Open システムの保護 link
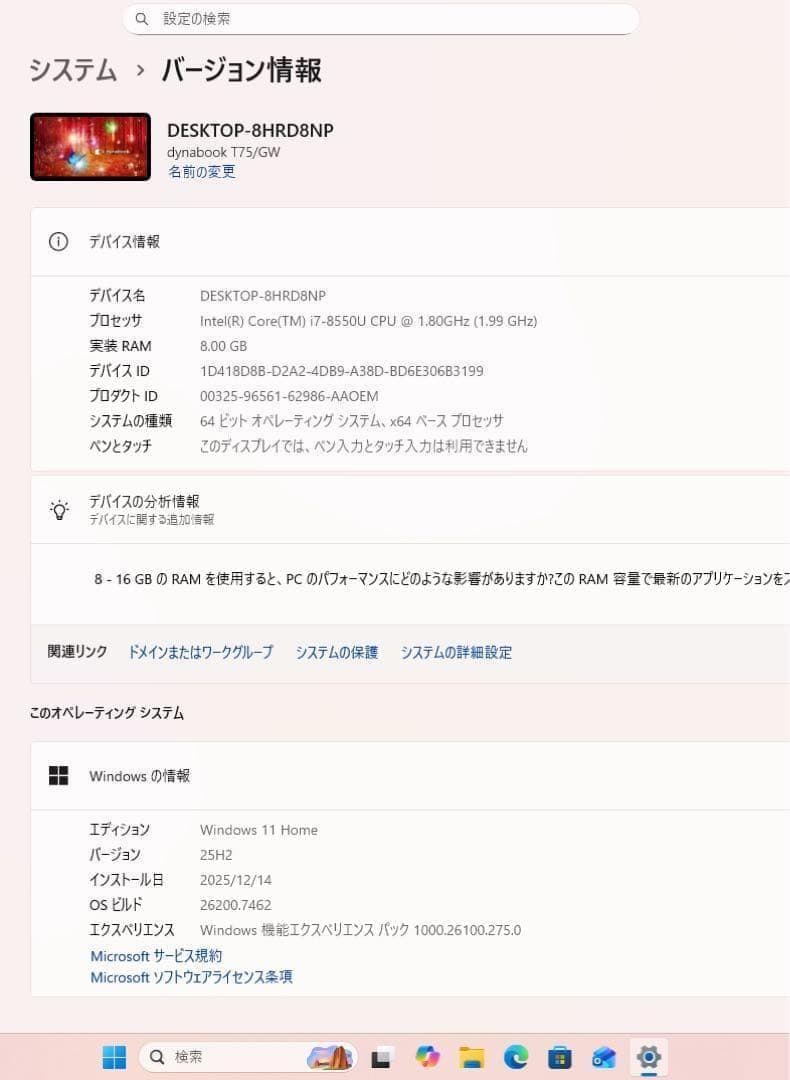790x1080 pixels. click(x=337, y=652)
